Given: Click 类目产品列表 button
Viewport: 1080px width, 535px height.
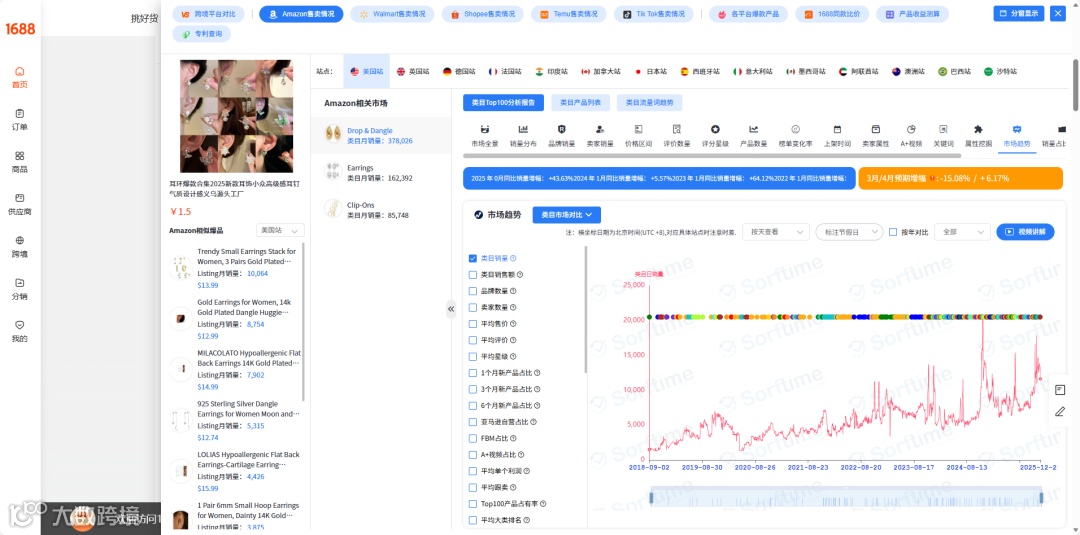Looking at the screenshot, I should click(x=580, y=103).
